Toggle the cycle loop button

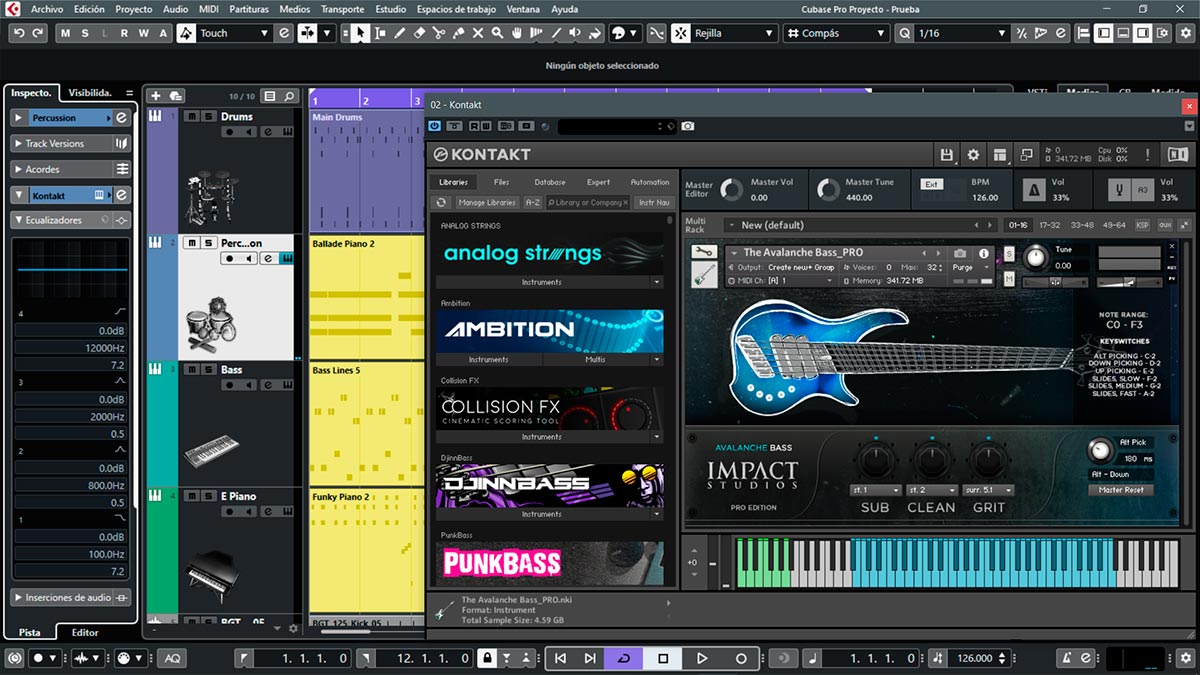[624, 658]
